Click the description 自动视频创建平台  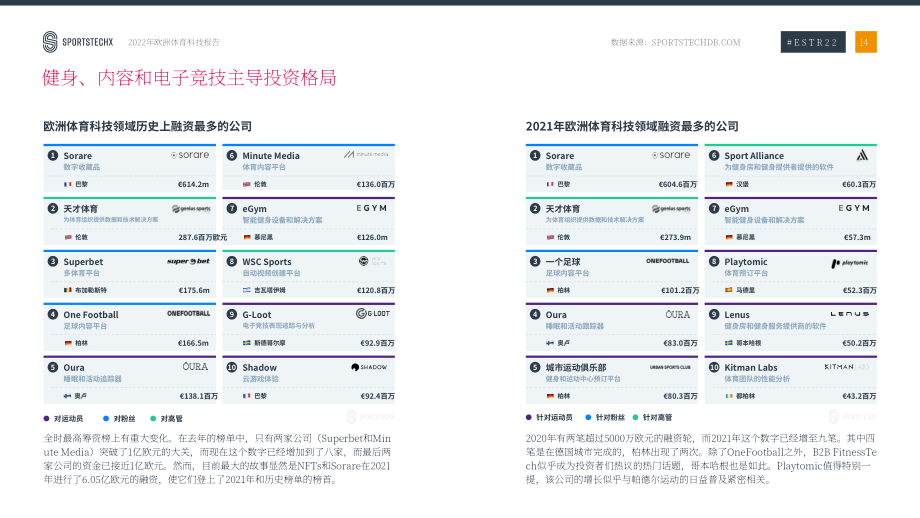point(271,273)
